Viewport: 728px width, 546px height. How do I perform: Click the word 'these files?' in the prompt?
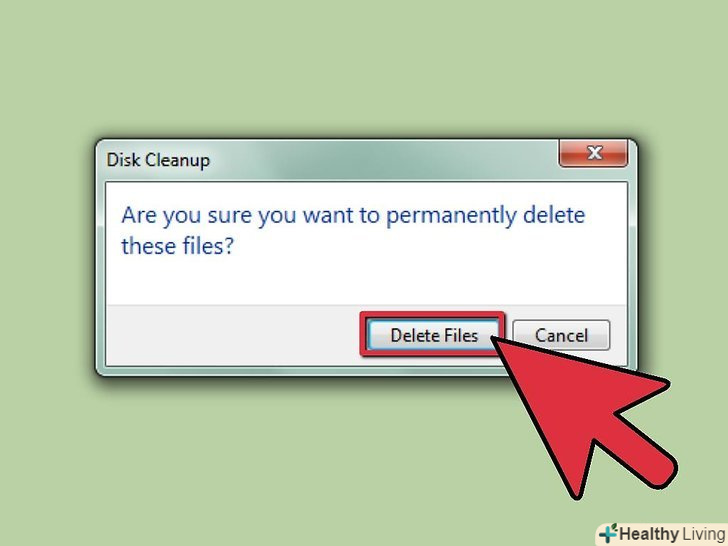[x=177, y=246]
